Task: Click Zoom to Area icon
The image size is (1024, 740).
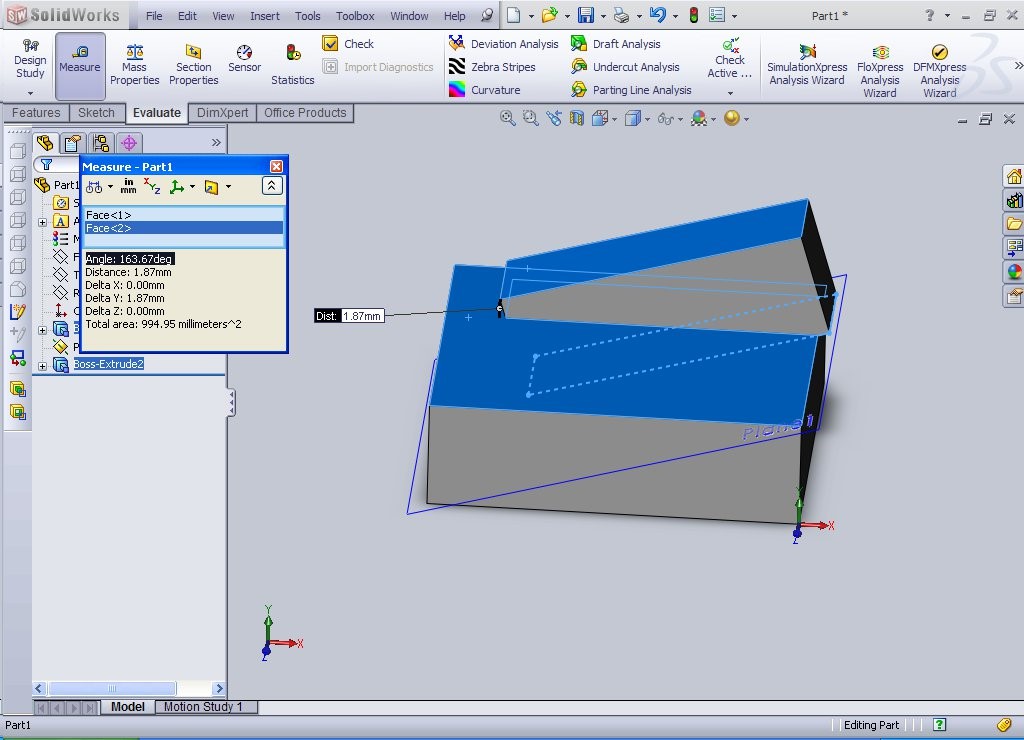Action: tap(530, 118)
